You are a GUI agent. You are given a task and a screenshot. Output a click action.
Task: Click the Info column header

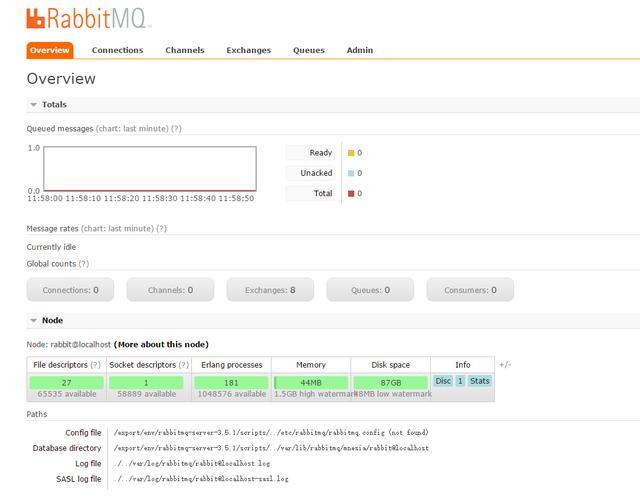pyautogui.click(x=463, y=365)
